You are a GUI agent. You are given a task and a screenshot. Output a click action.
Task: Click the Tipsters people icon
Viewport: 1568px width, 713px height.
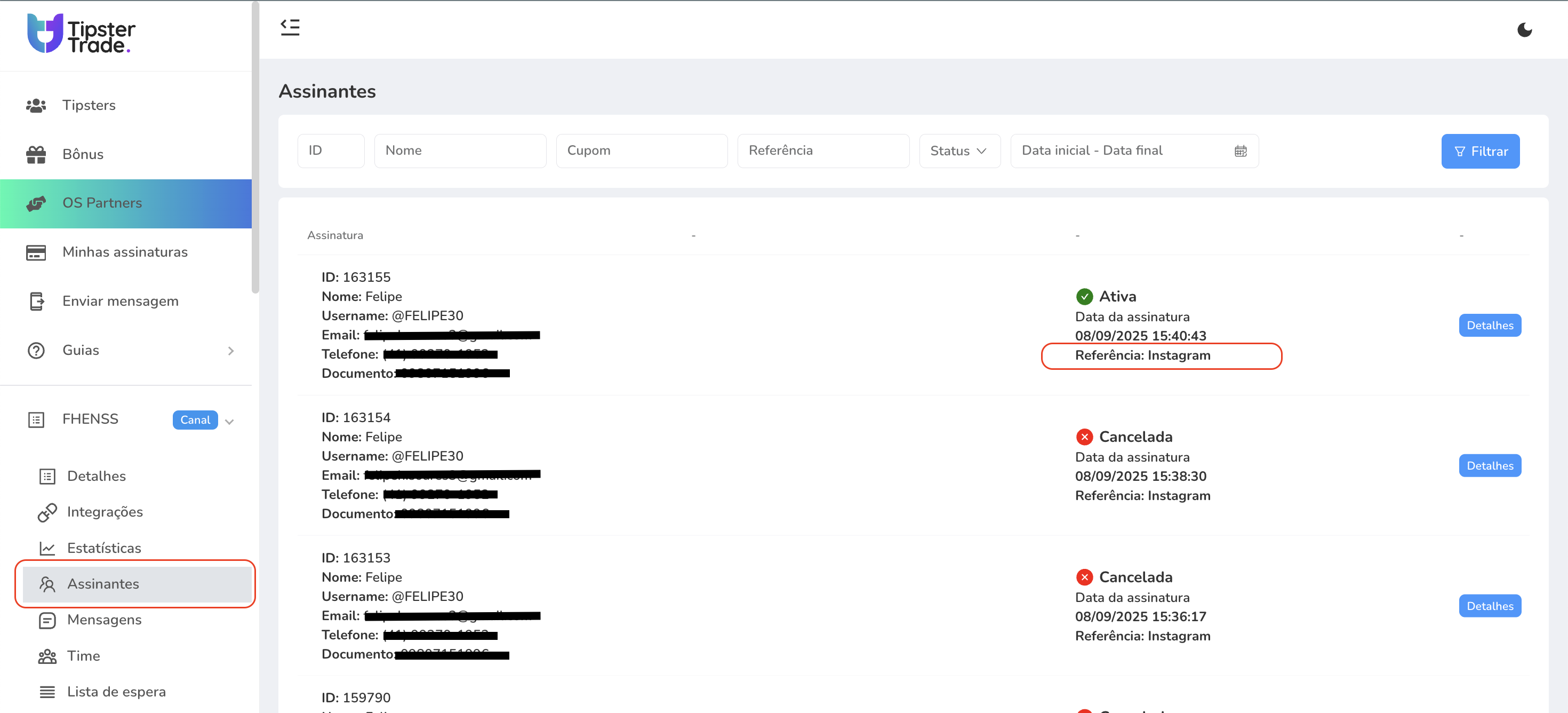36,105
